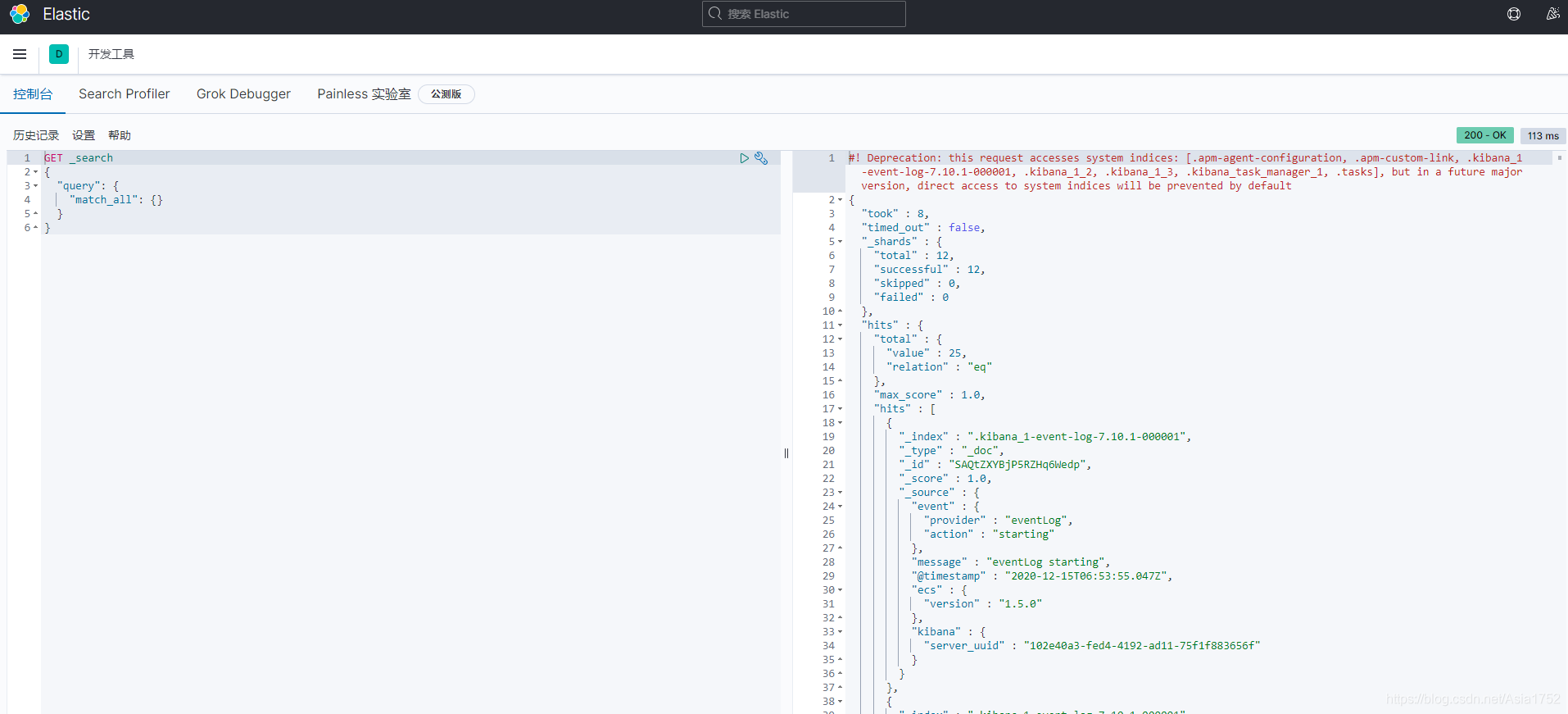Open the newsfeed icon in header
1568x714 pixels.
click(x=1552, y=14)
